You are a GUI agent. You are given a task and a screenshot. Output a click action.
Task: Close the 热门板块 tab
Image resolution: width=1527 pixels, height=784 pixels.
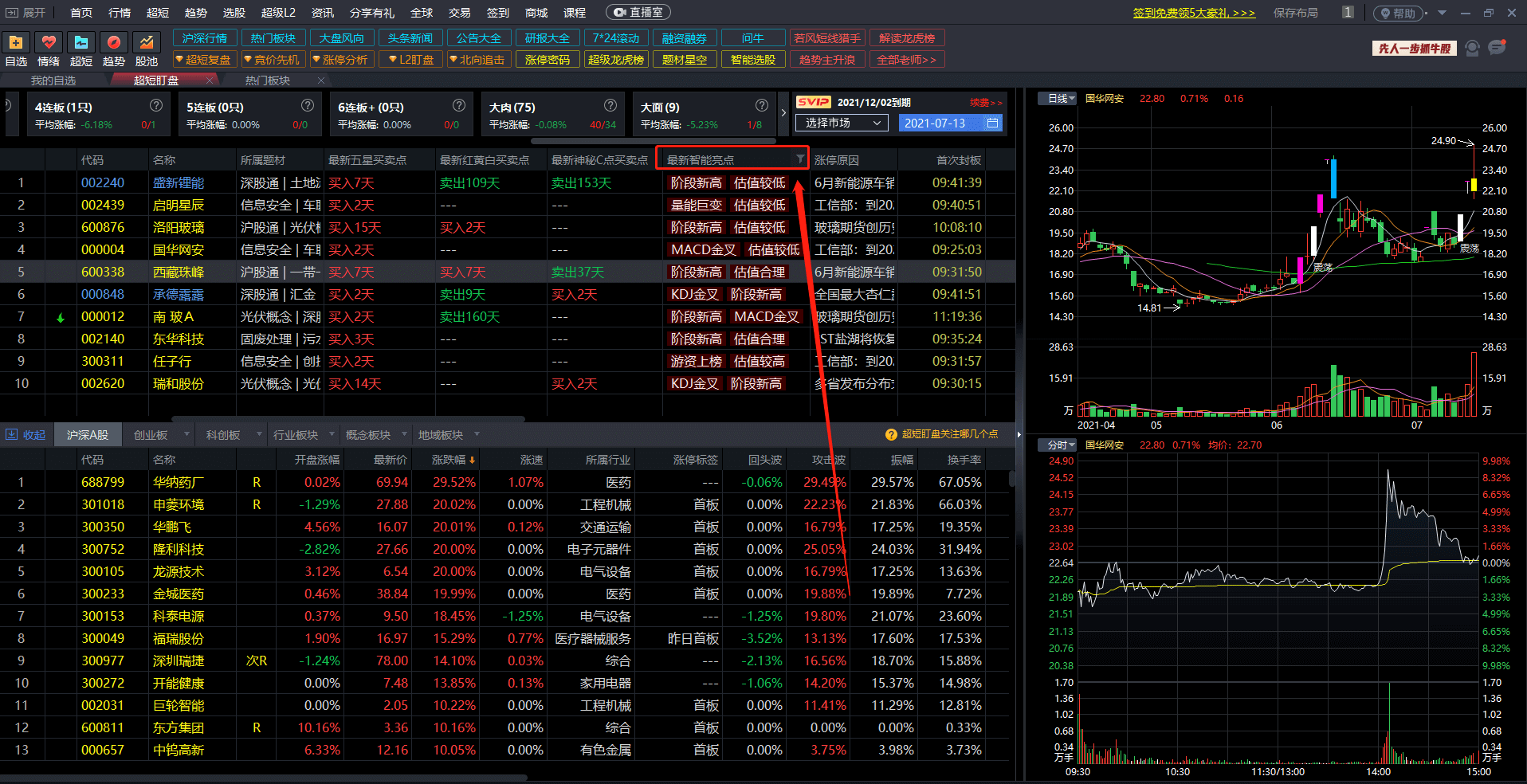coord(321,80)
